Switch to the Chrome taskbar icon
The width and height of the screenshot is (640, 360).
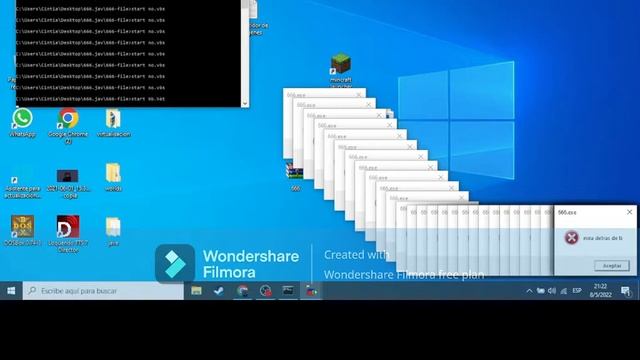point(242,291)
